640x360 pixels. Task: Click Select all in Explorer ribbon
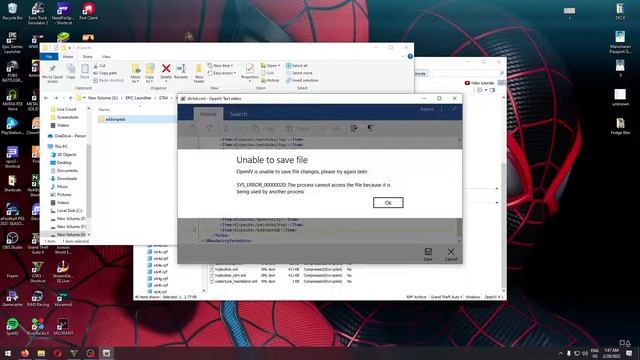pyautogui.click(x=297, y=66)
